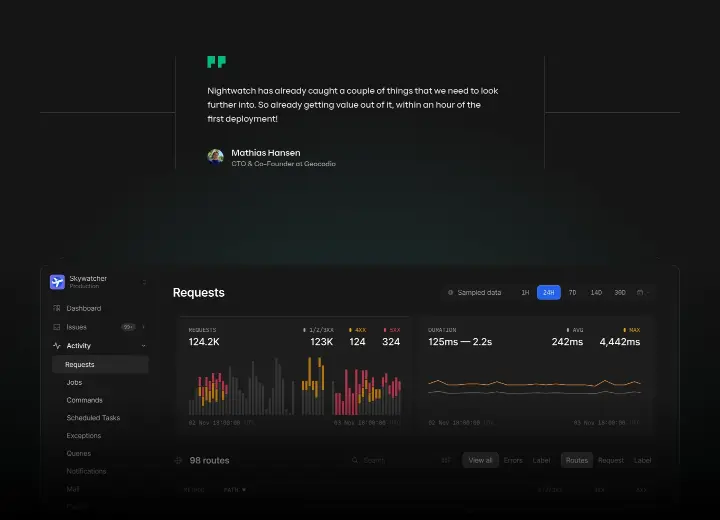This screenshot has width=720, height=520.
Task: Click Mathias Hansen's avatar photo
Action: pos(215,157)
